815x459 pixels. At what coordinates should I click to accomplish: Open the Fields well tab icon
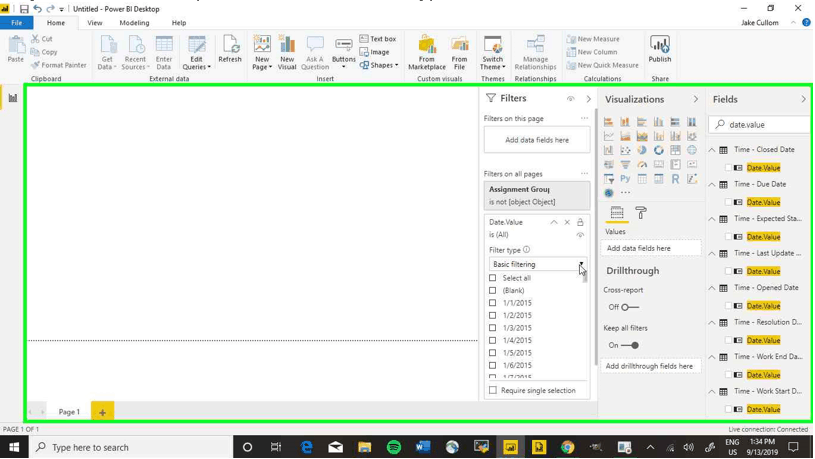pos(617,213)
